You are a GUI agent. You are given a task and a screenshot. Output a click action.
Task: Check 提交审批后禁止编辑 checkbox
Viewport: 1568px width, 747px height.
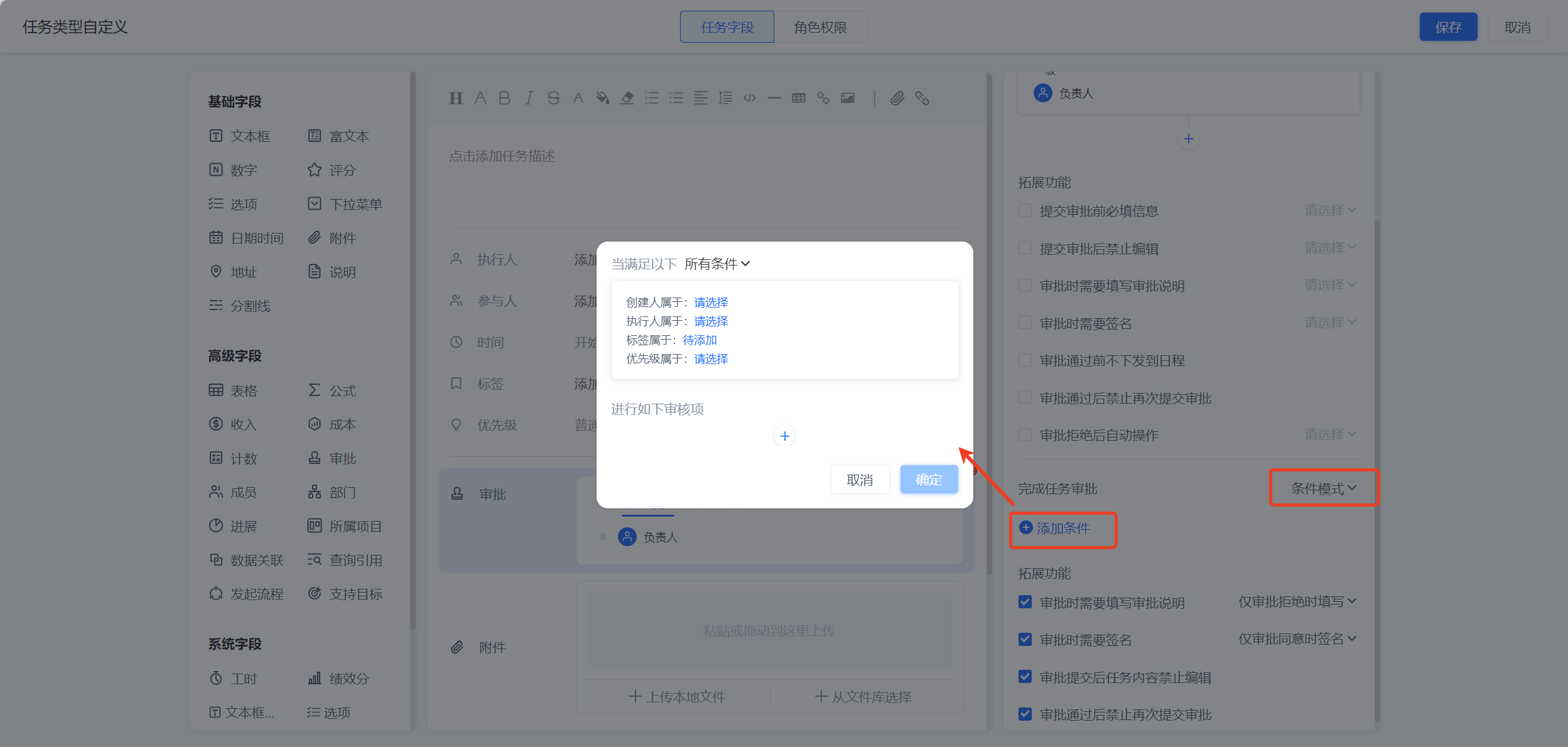click(x=1025, y=249)
